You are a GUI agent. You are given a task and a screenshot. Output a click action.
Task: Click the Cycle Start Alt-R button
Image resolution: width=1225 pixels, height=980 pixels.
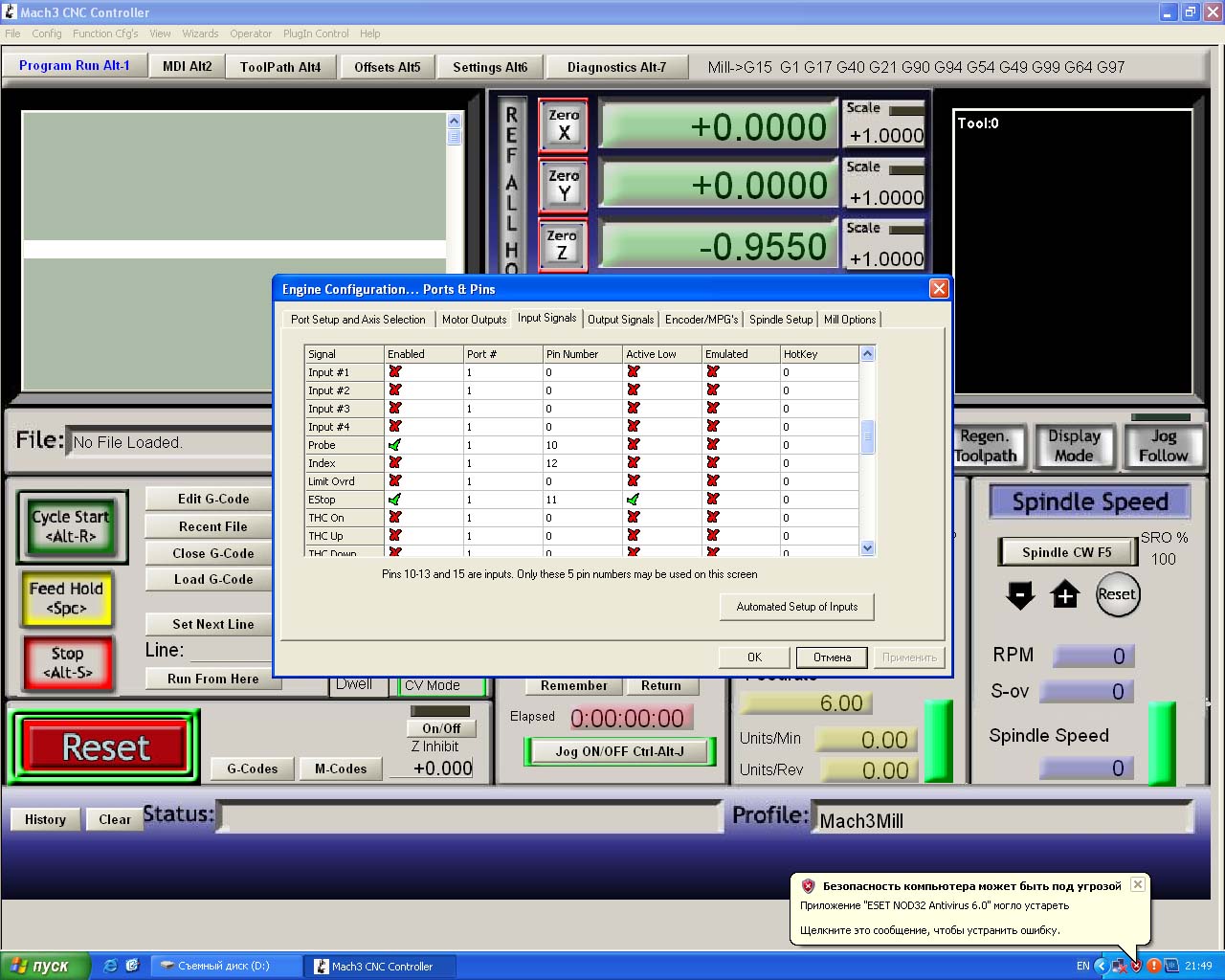point(71,526)
